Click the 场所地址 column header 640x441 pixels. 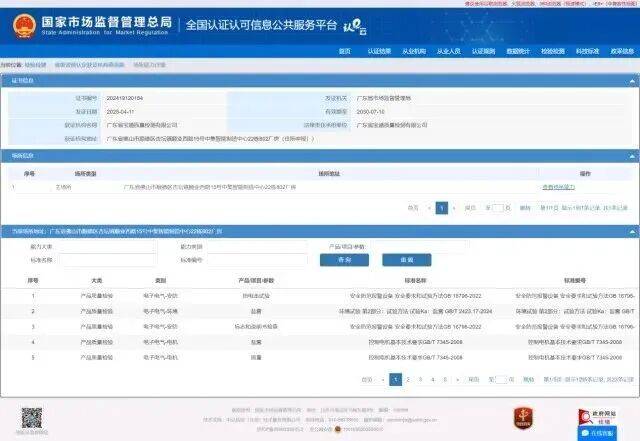pos(329,174)
